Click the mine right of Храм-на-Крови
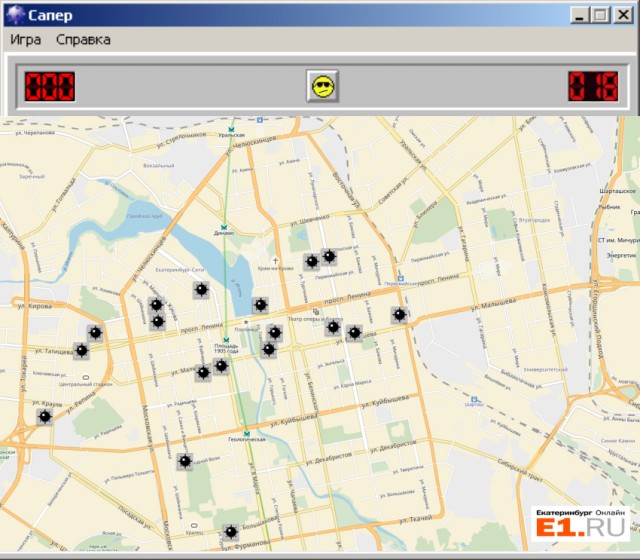 point(312,262)
